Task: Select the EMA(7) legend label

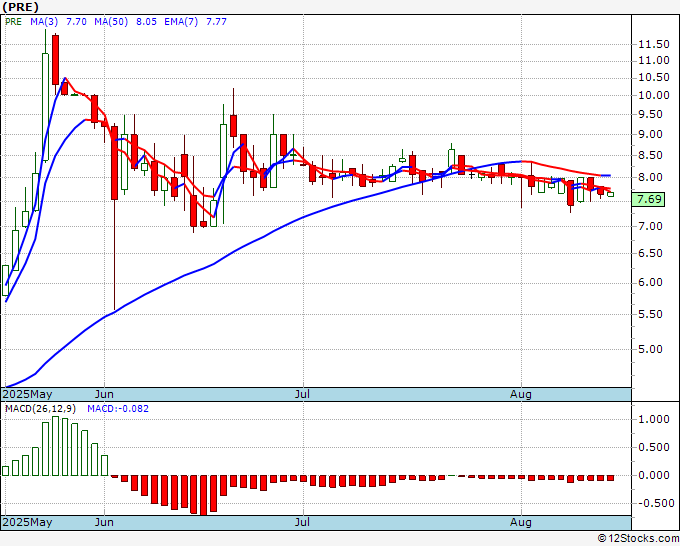Action: [x=181, y=22]
